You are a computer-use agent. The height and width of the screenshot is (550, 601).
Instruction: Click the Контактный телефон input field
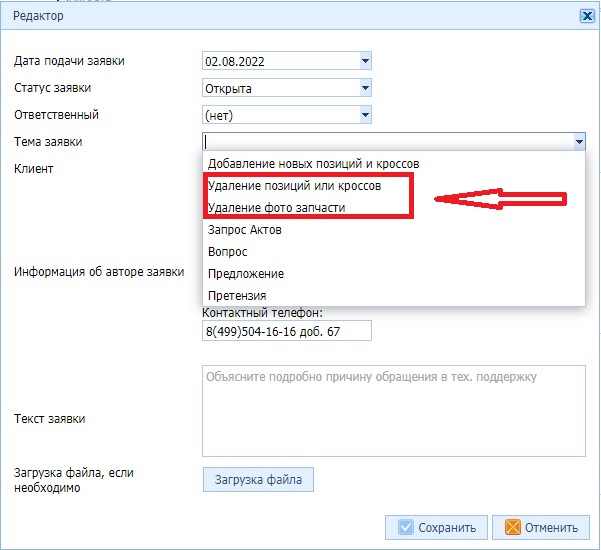pyautogui.click(x=286, y=331)
